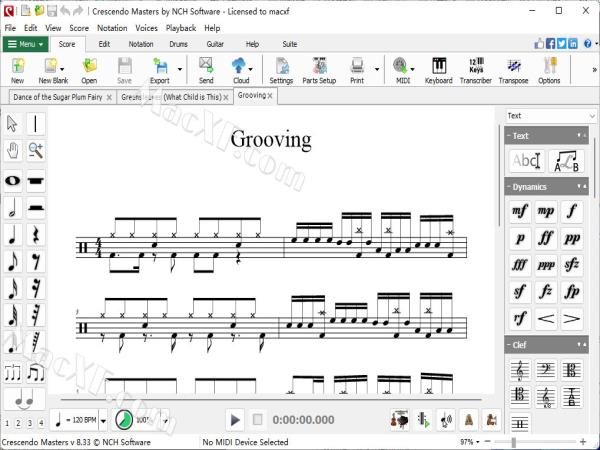Adjust the zoom slider handle
Viewport: 600px width, 450px height.
514,442
